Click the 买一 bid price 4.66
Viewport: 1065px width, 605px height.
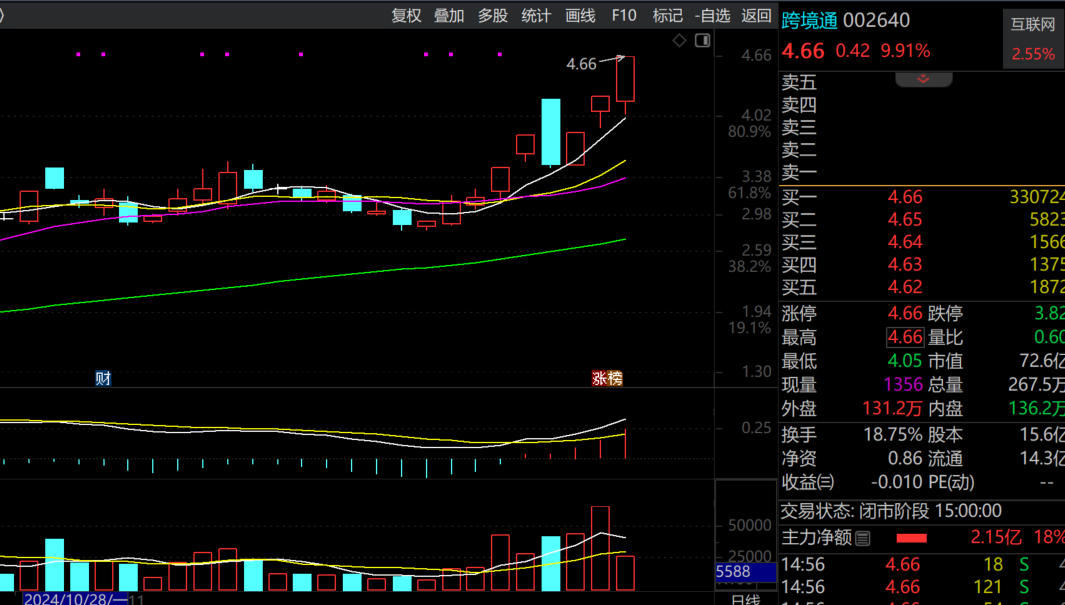(905, 197)
